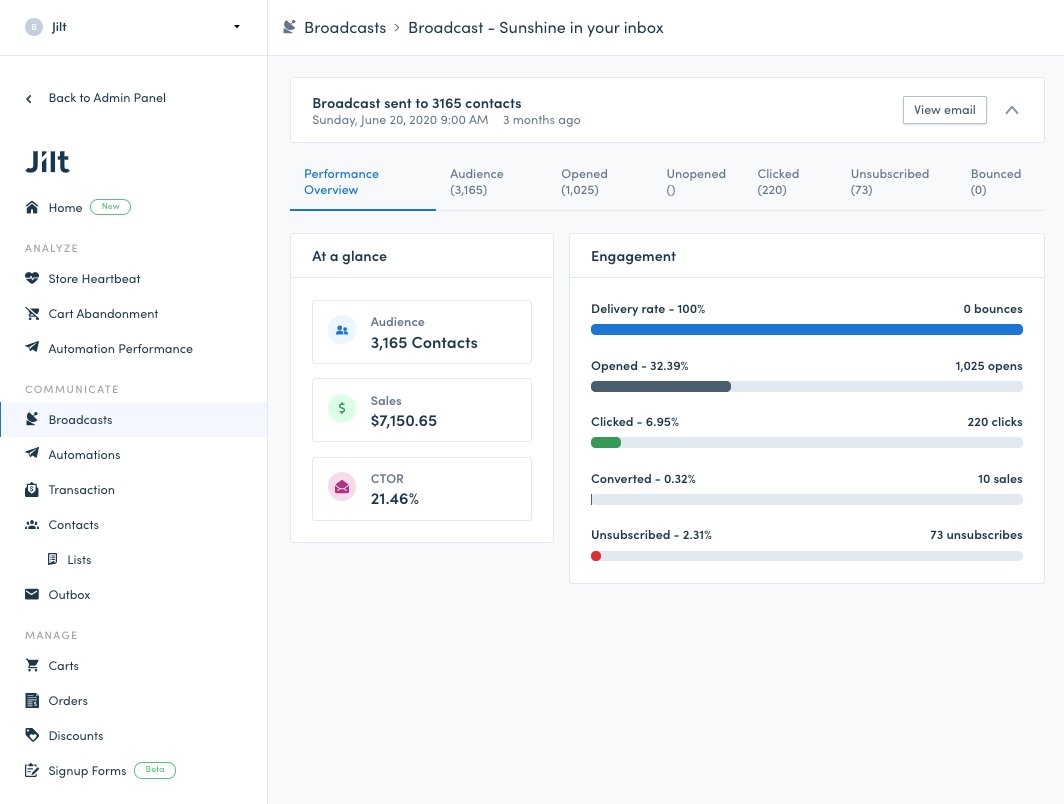Click the Orders list icon
The width and height of the screenshot is (1064, 804).
32,700
